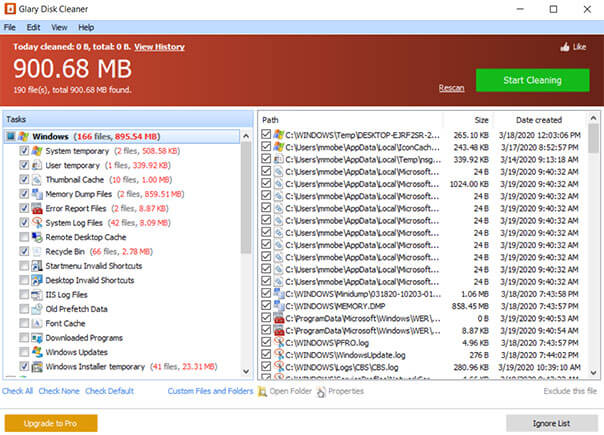Click the Open Folder icon
604x435 pixels.
tap(262, 391)
